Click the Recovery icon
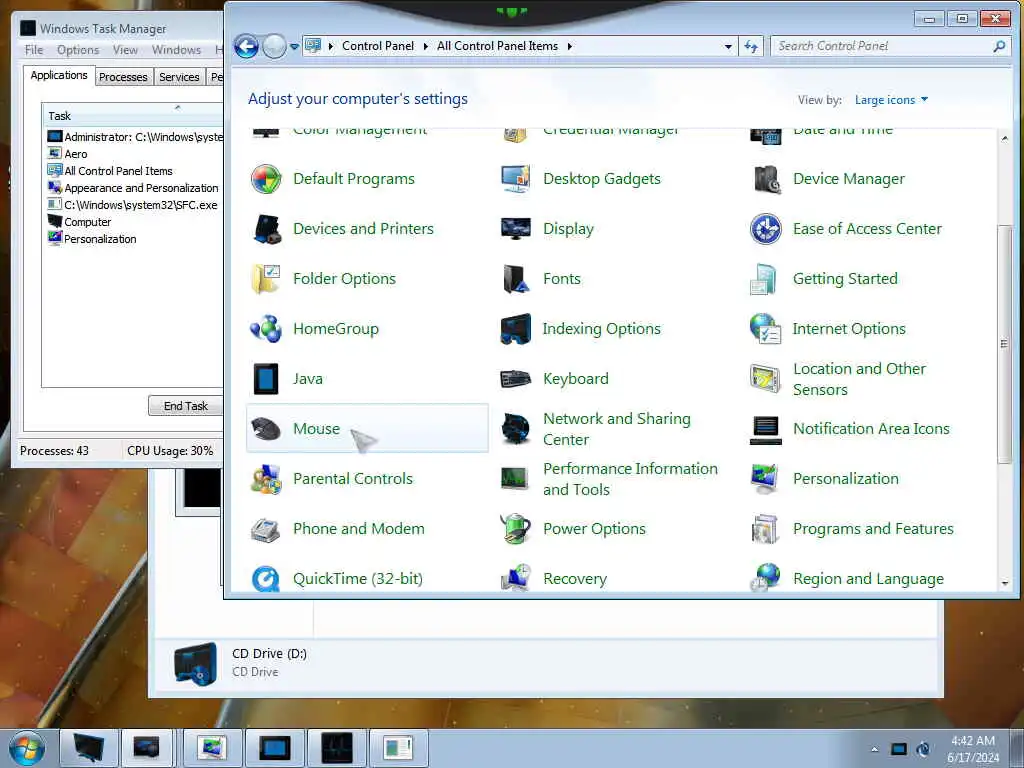 (x=515, y=579)
